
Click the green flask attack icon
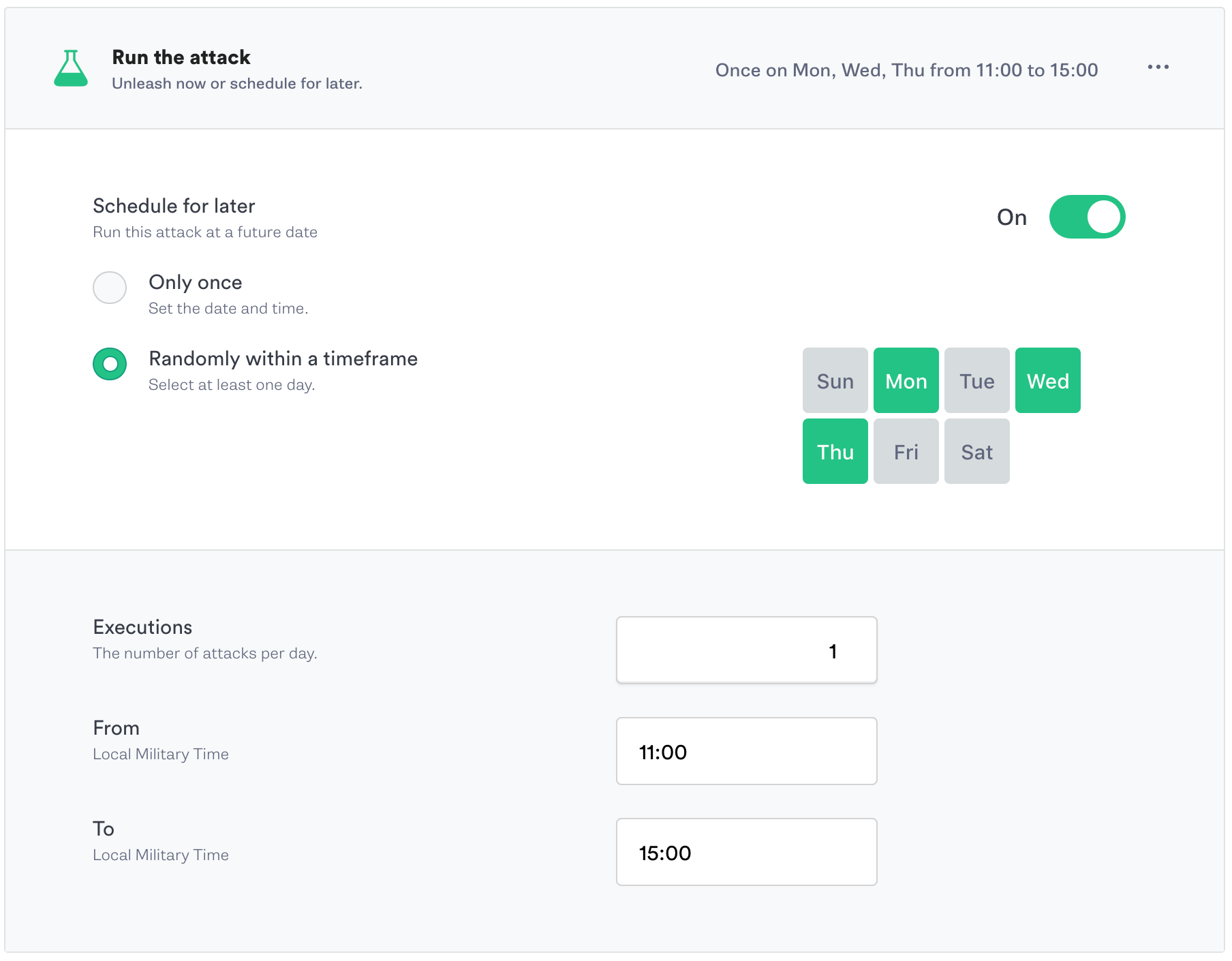coord(71,68)
